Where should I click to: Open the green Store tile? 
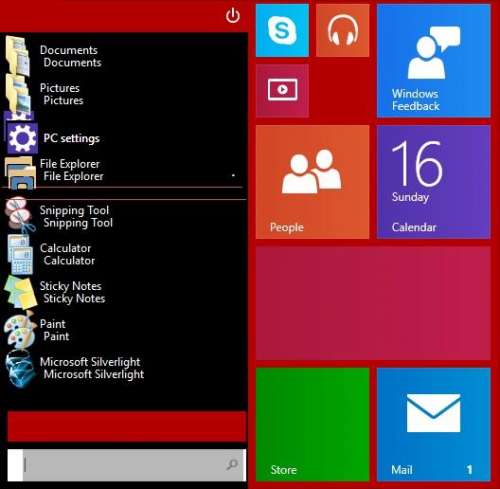tap(313, 424)
